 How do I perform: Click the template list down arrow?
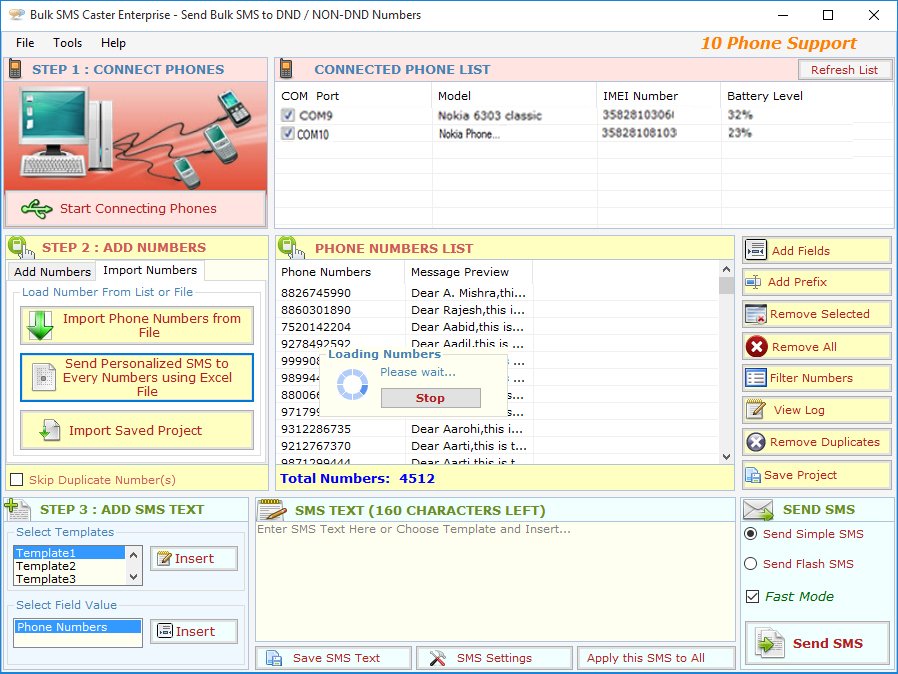point(133,577)
